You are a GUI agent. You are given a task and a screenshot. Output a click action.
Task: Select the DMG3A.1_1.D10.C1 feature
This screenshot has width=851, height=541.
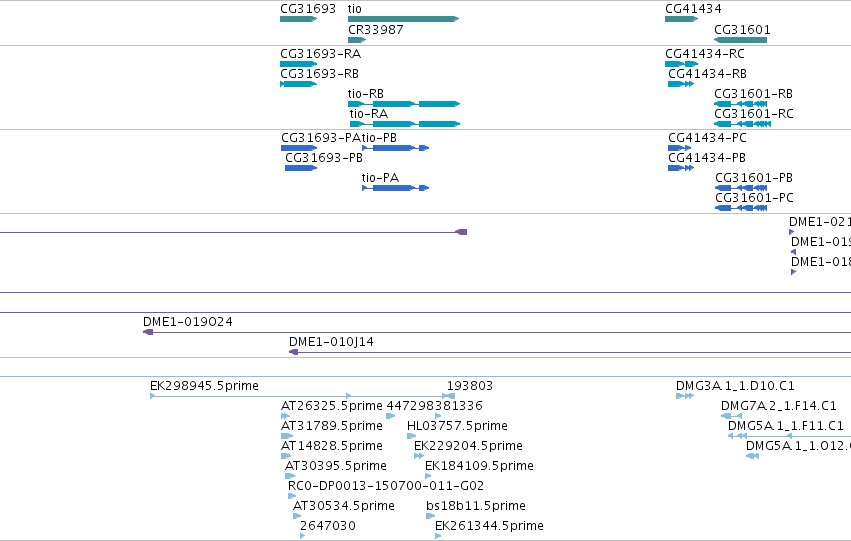685,396
